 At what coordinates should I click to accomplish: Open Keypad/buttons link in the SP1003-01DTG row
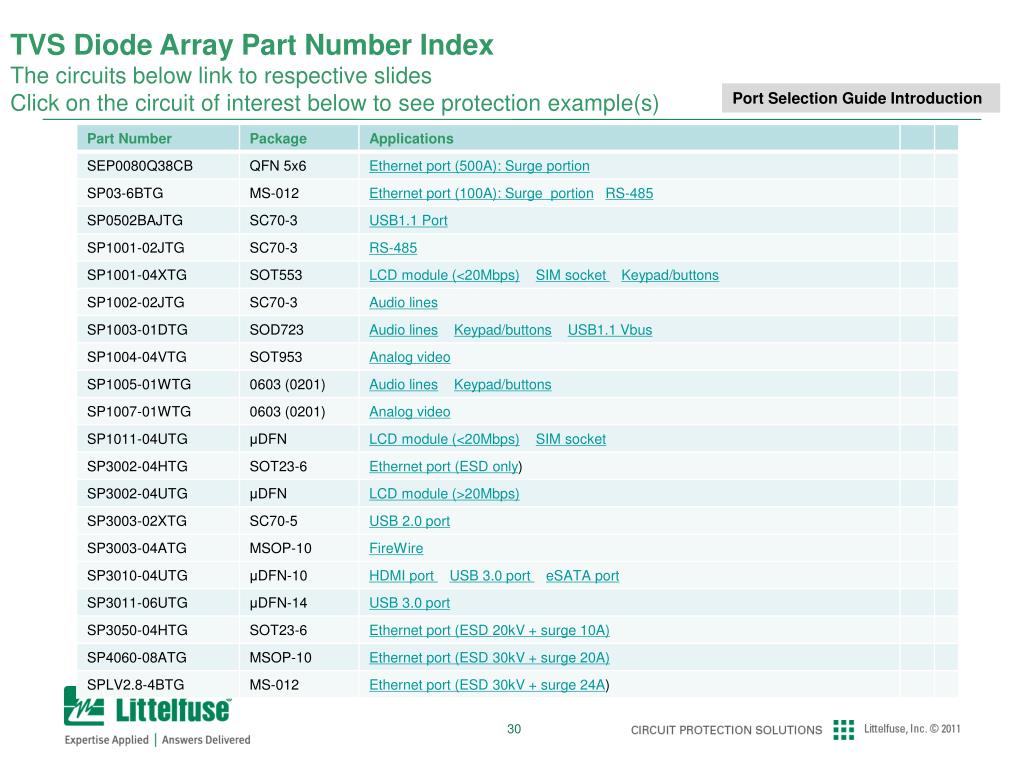tap(502, 330)
